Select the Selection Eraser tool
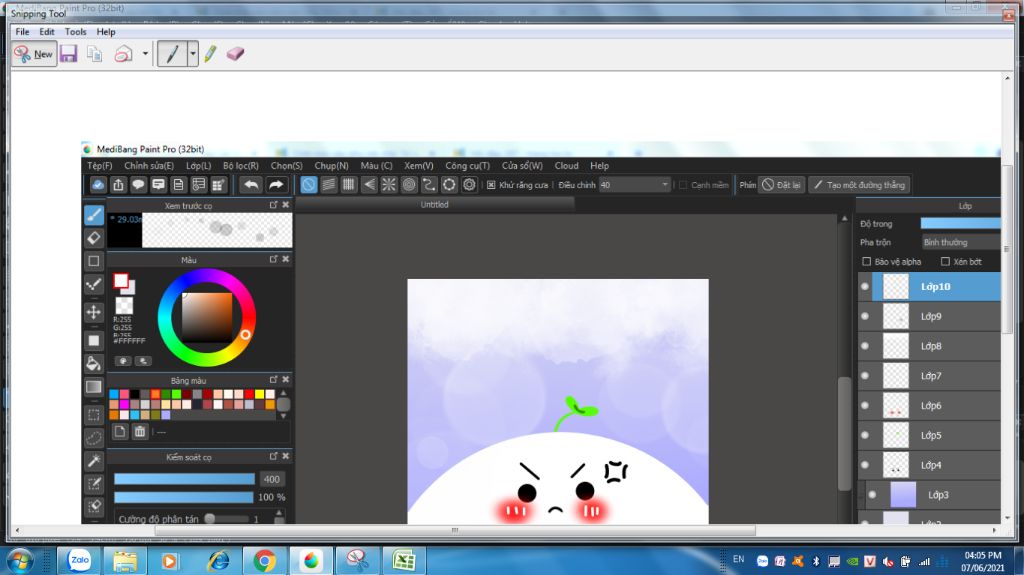 [x=94, y=506]
